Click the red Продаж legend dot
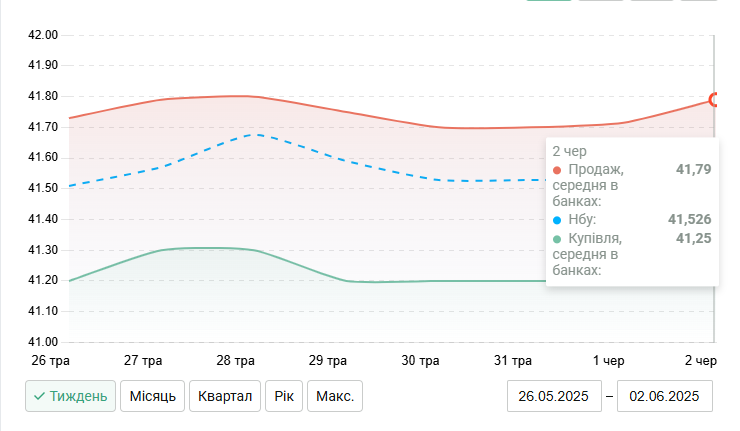 click(557, 169)
